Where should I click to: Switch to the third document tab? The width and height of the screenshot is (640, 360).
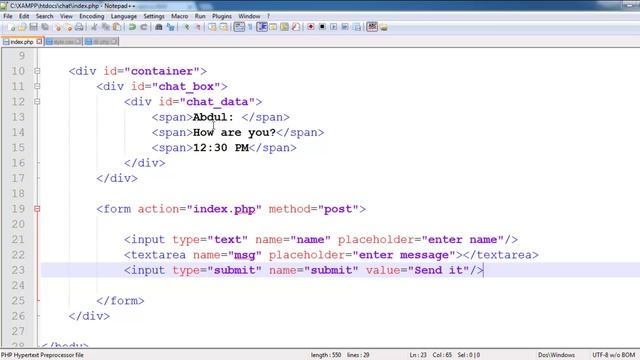tap(101, 42)
